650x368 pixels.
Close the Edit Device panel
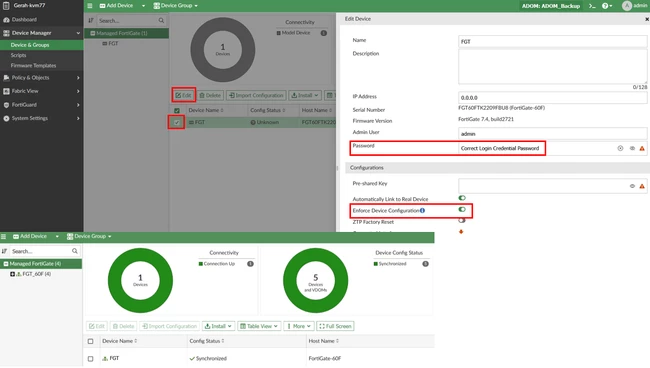click(647, 19)
